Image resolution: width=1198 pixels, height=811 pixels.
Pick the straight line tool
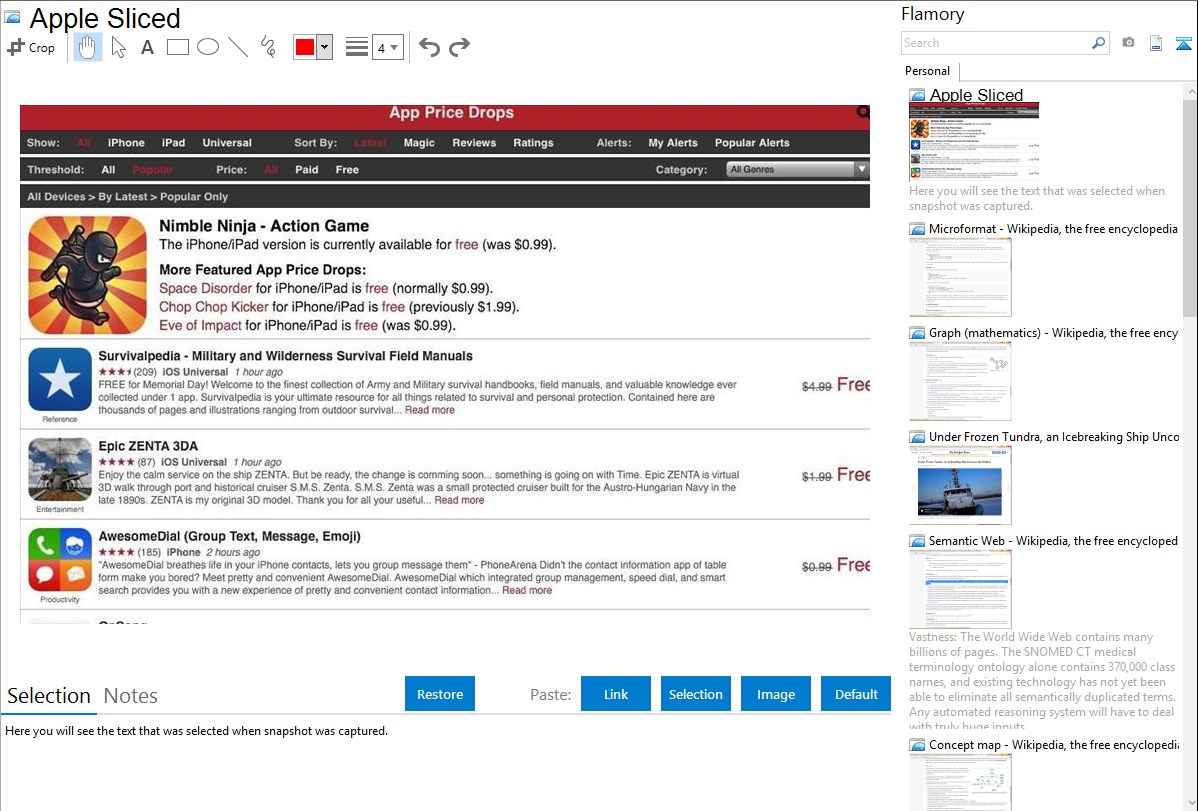tap(238, 47)
